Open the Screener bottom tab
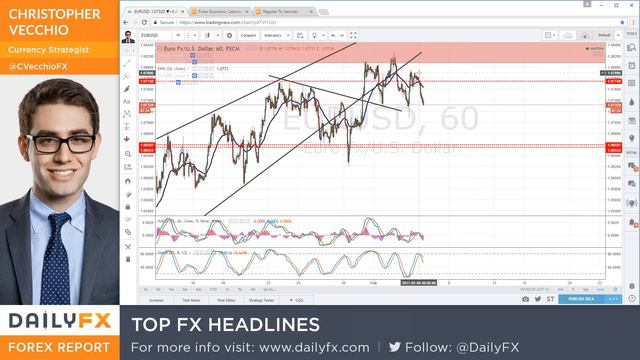This screenshot has height=360, width=640. tap(156, 300)
